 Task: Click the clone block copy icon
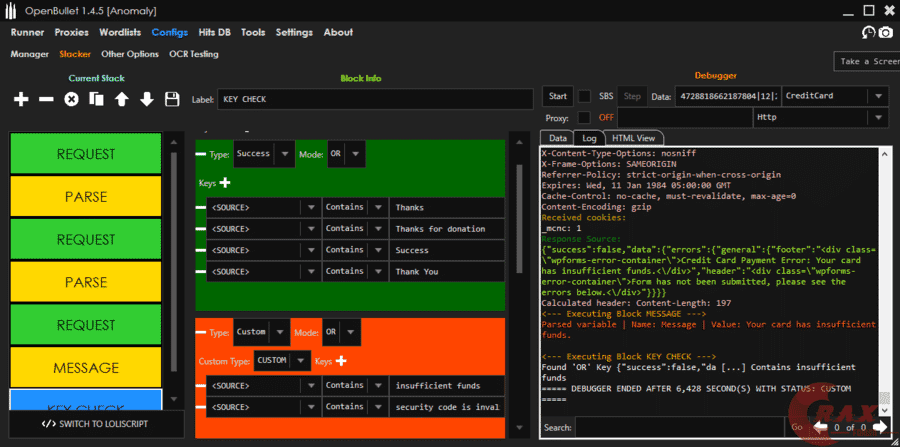pyautogui.click(x=96, y=99)
